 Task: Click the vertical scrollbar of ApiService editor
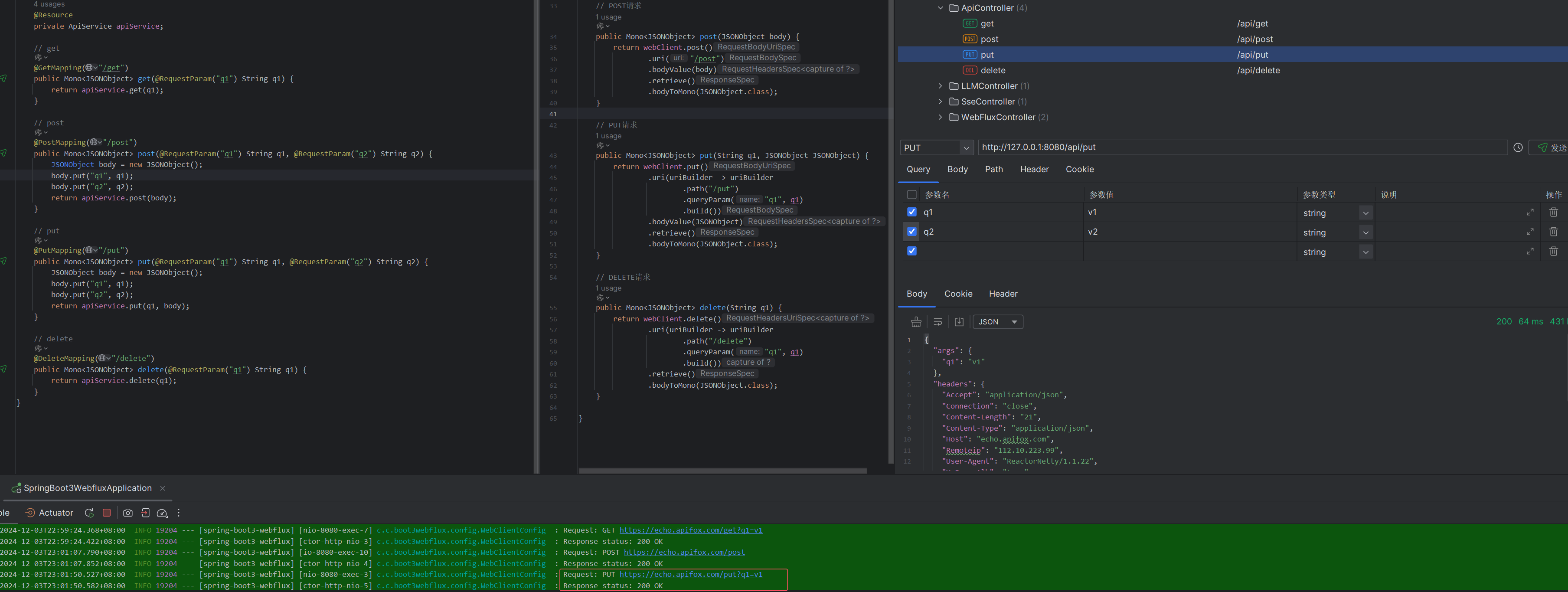coord(891,232)
